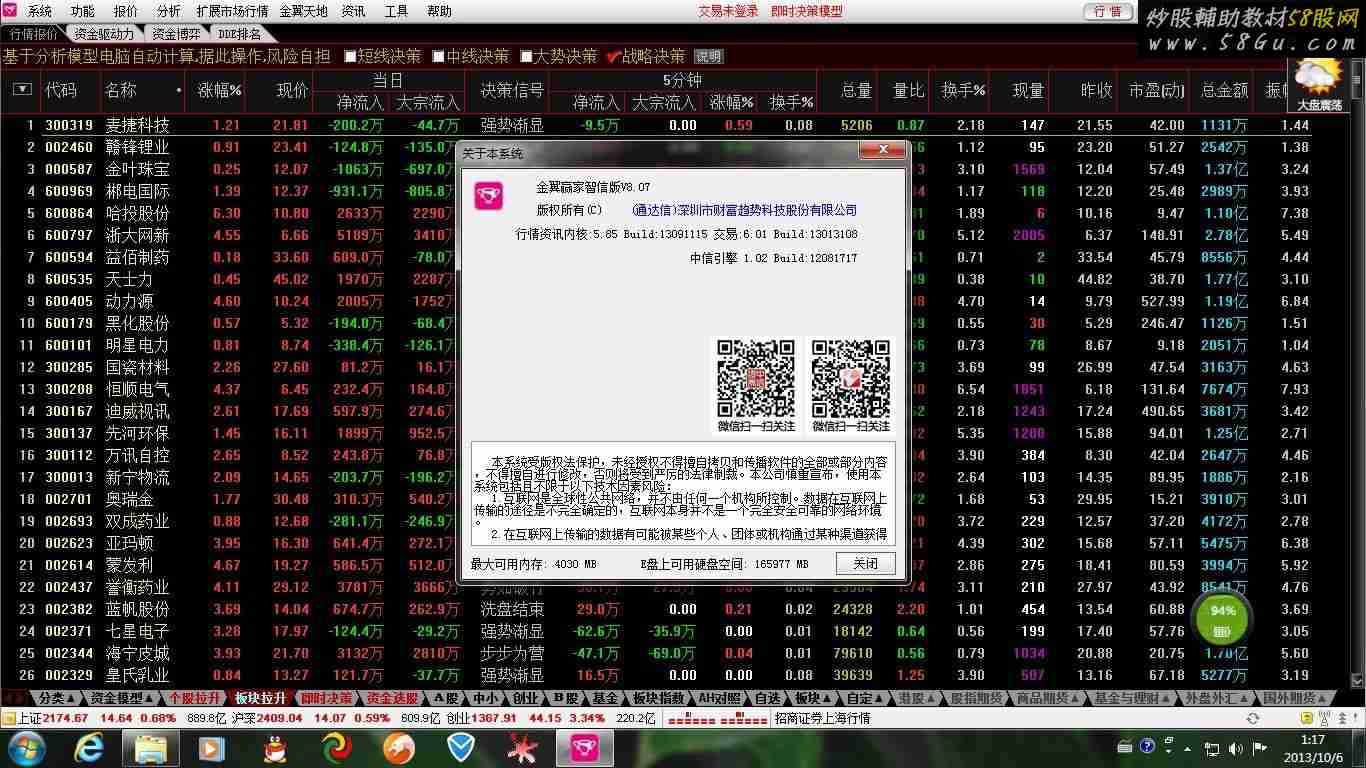Viewport: 1366px width, 768px height.
Task: Click the 大盘震荡 weather icon
Action: (1319, 80)
